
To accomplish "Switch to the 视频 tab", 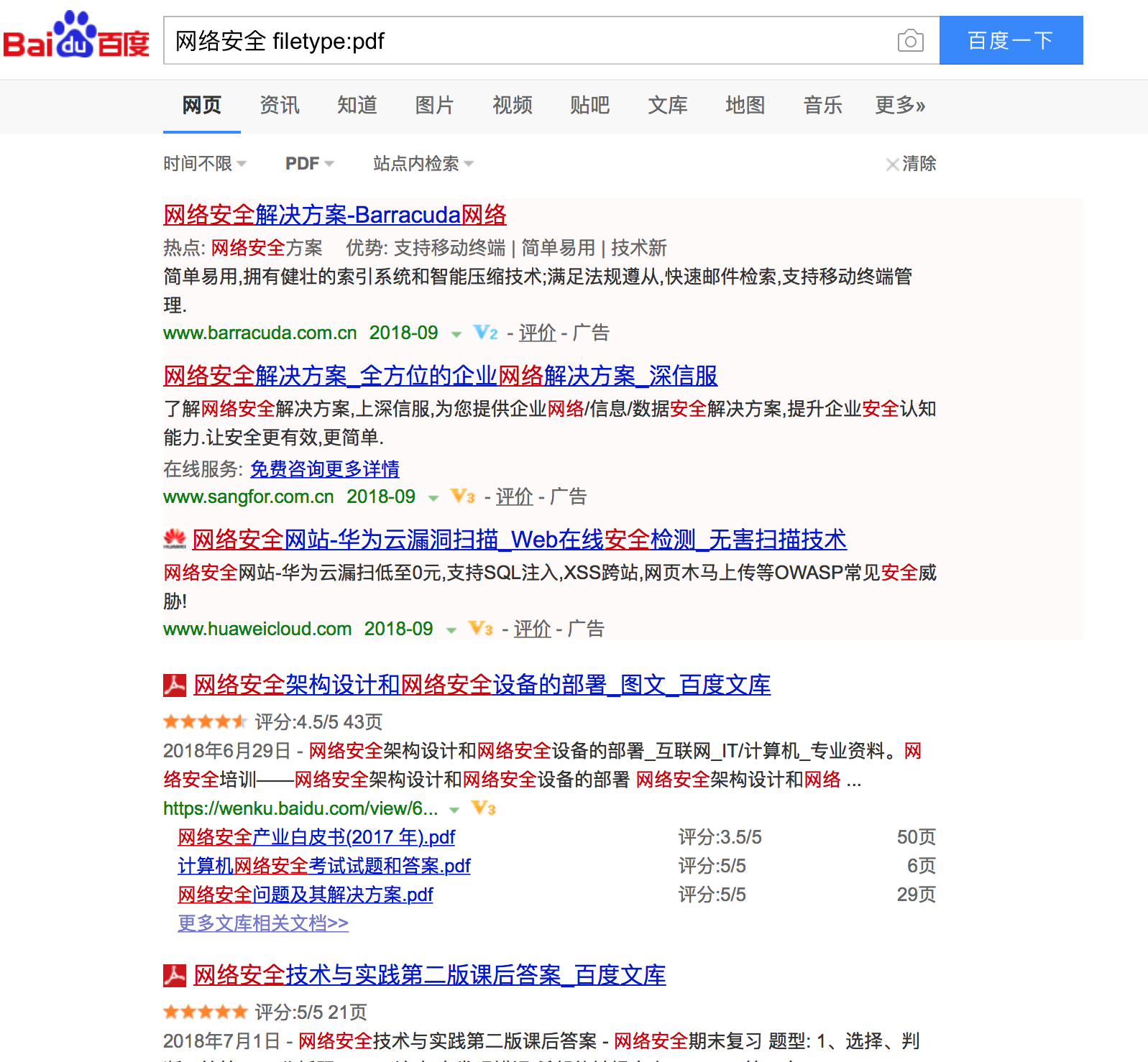I will [513, 106].
